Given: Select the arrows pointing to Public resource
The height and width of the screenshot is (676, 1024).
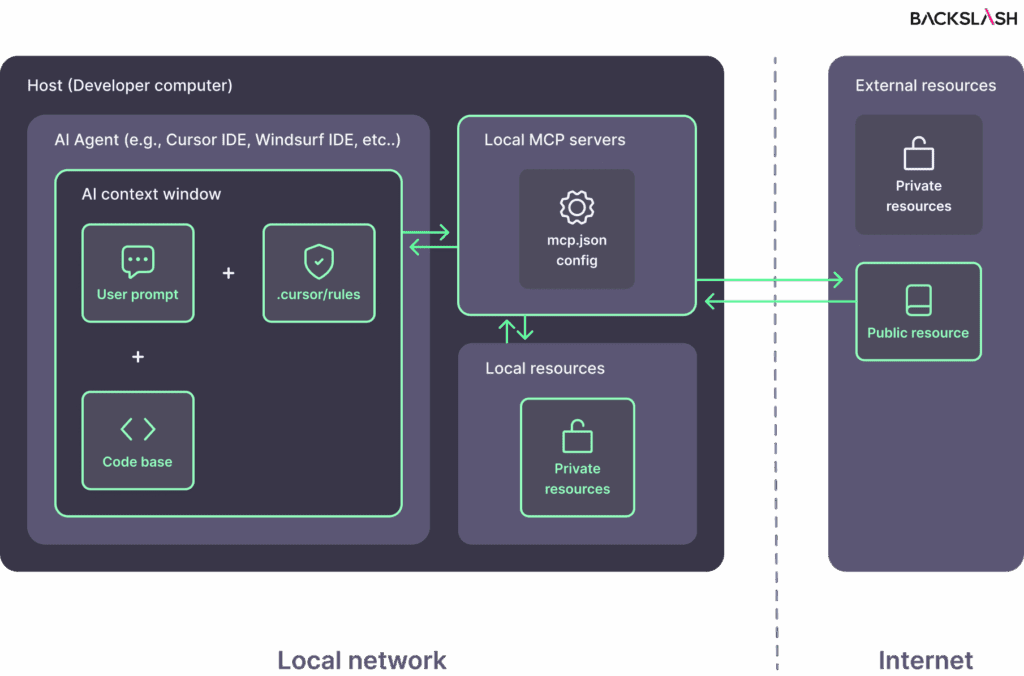Looking at the screenshot, I should [x=775, y=290].
